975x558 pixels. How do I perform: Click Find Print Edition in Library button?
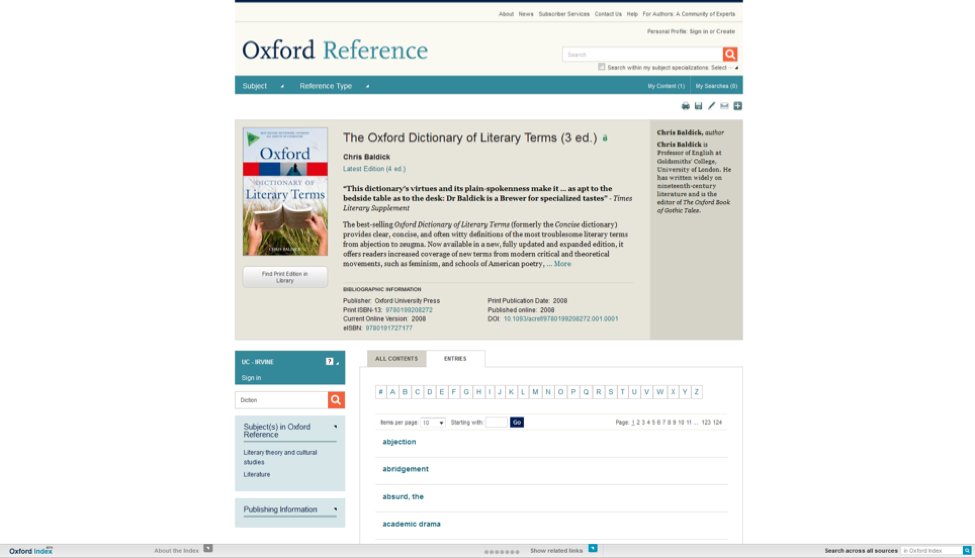pyautogui.click(x=285, y=277)
